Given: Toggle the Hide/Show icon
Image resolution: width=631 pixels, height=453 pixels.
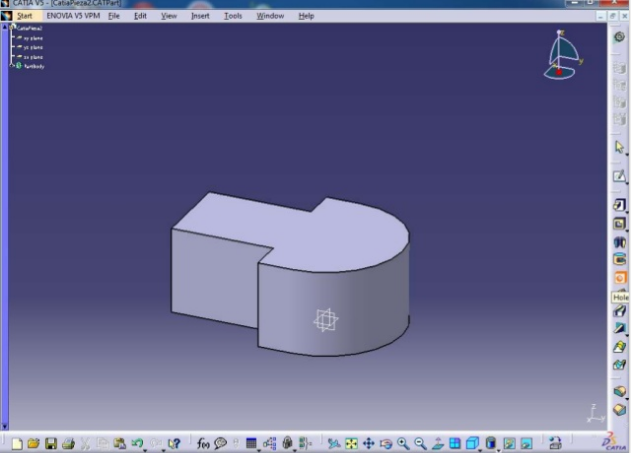Looking at the screenshot, I should point(509,443).
